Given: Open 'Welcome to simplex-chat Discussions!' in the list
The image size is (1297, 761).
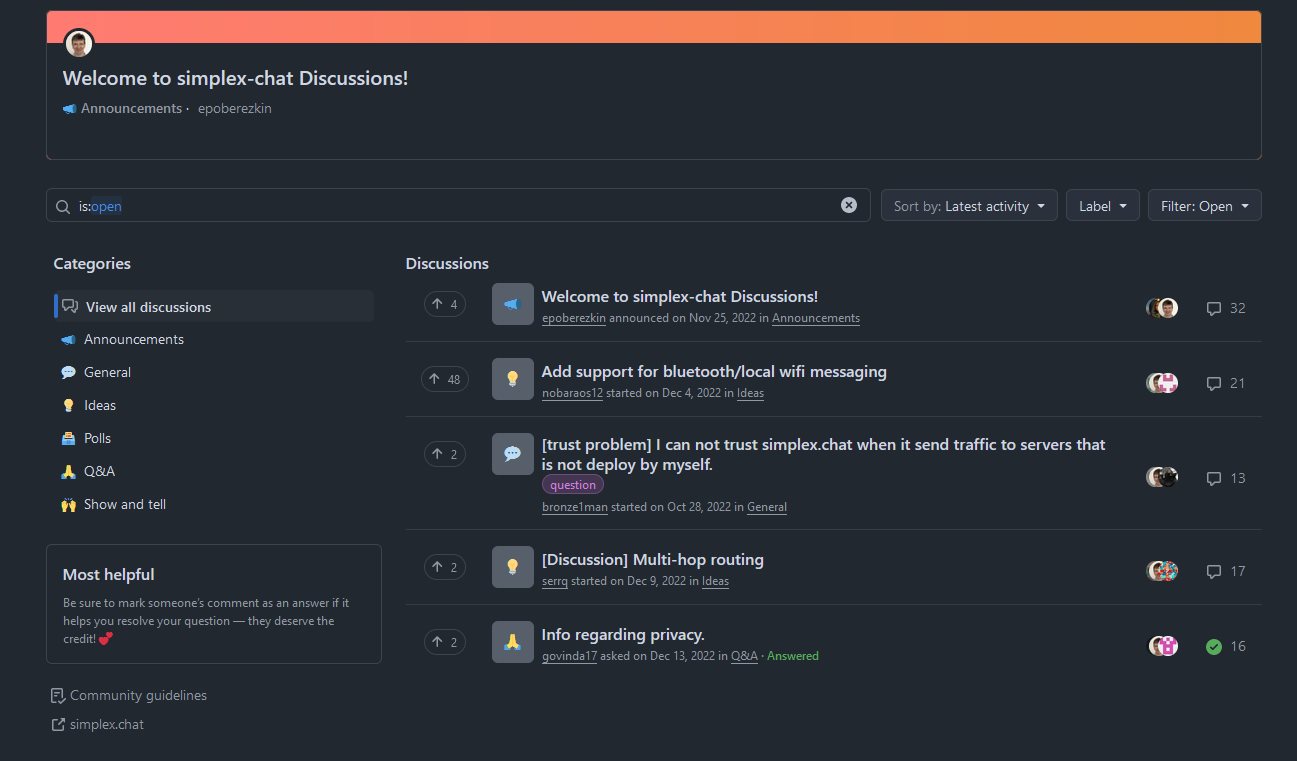Looking at the screenshot, I should (x=680, y=296).
